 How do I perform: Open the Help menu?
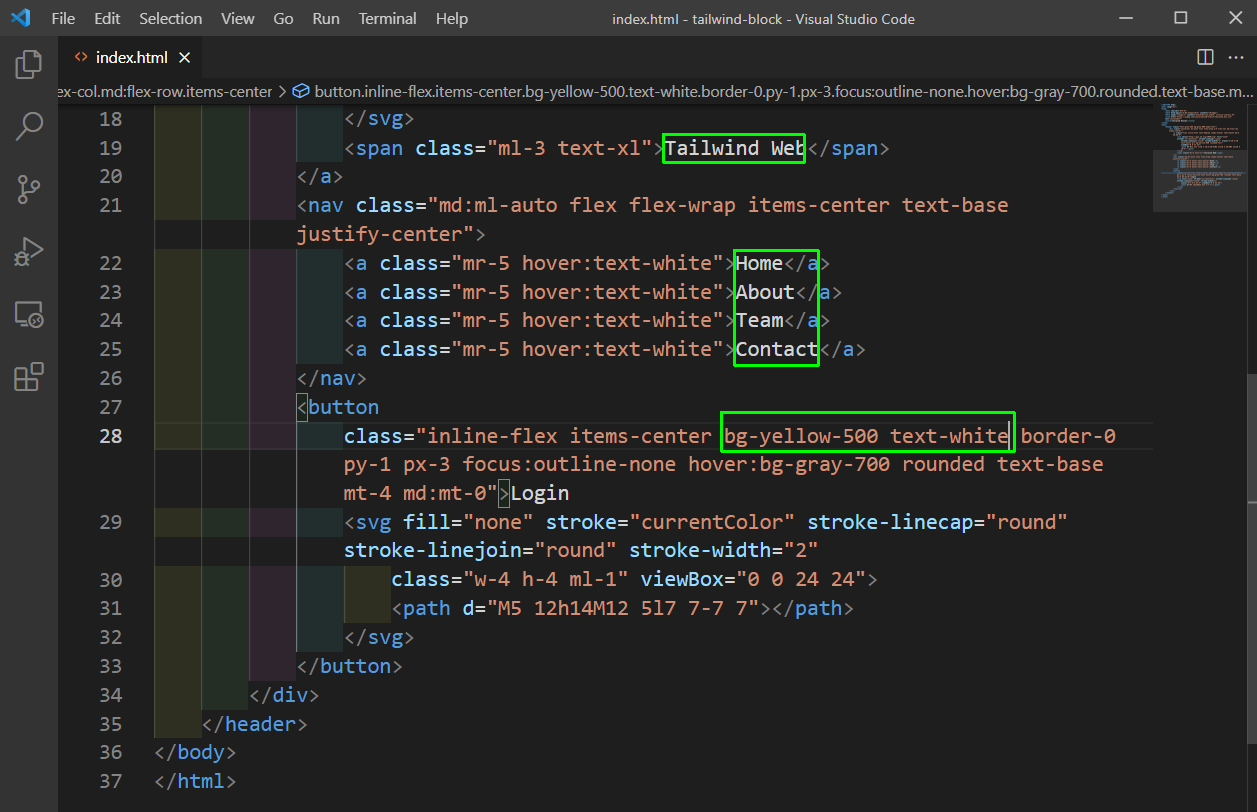[452, 18]
